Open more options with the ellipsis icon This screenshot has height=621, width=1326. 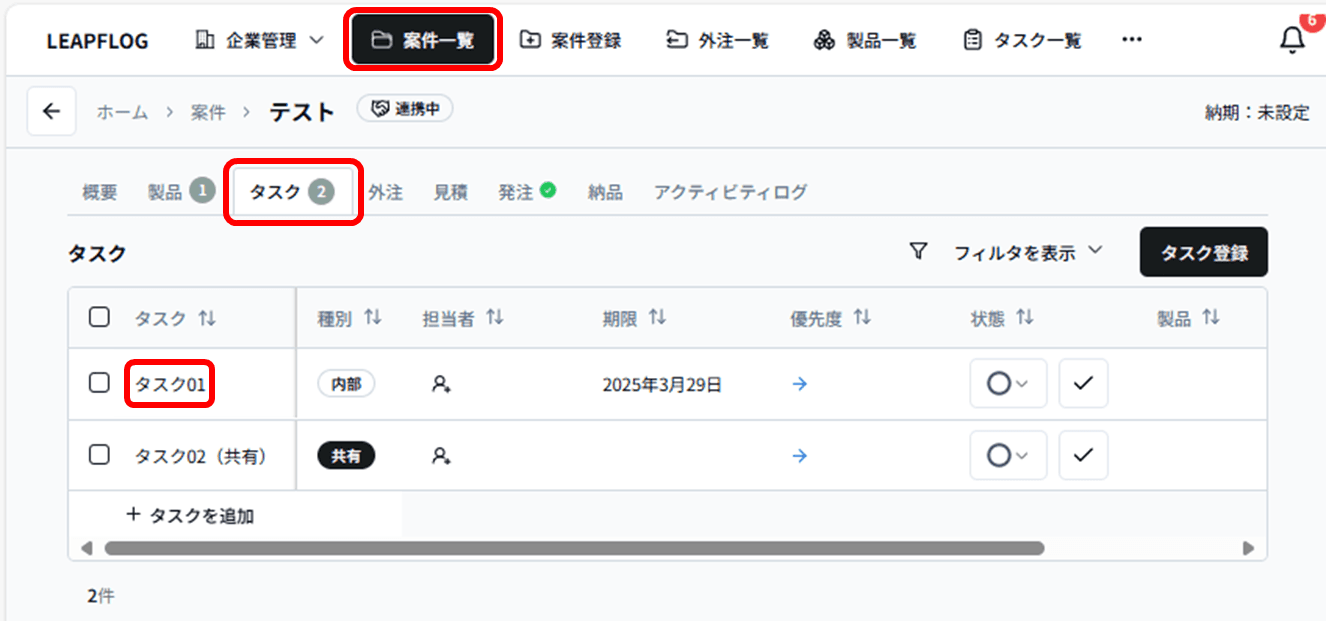pyautogui.click(x=1131, y=39)
